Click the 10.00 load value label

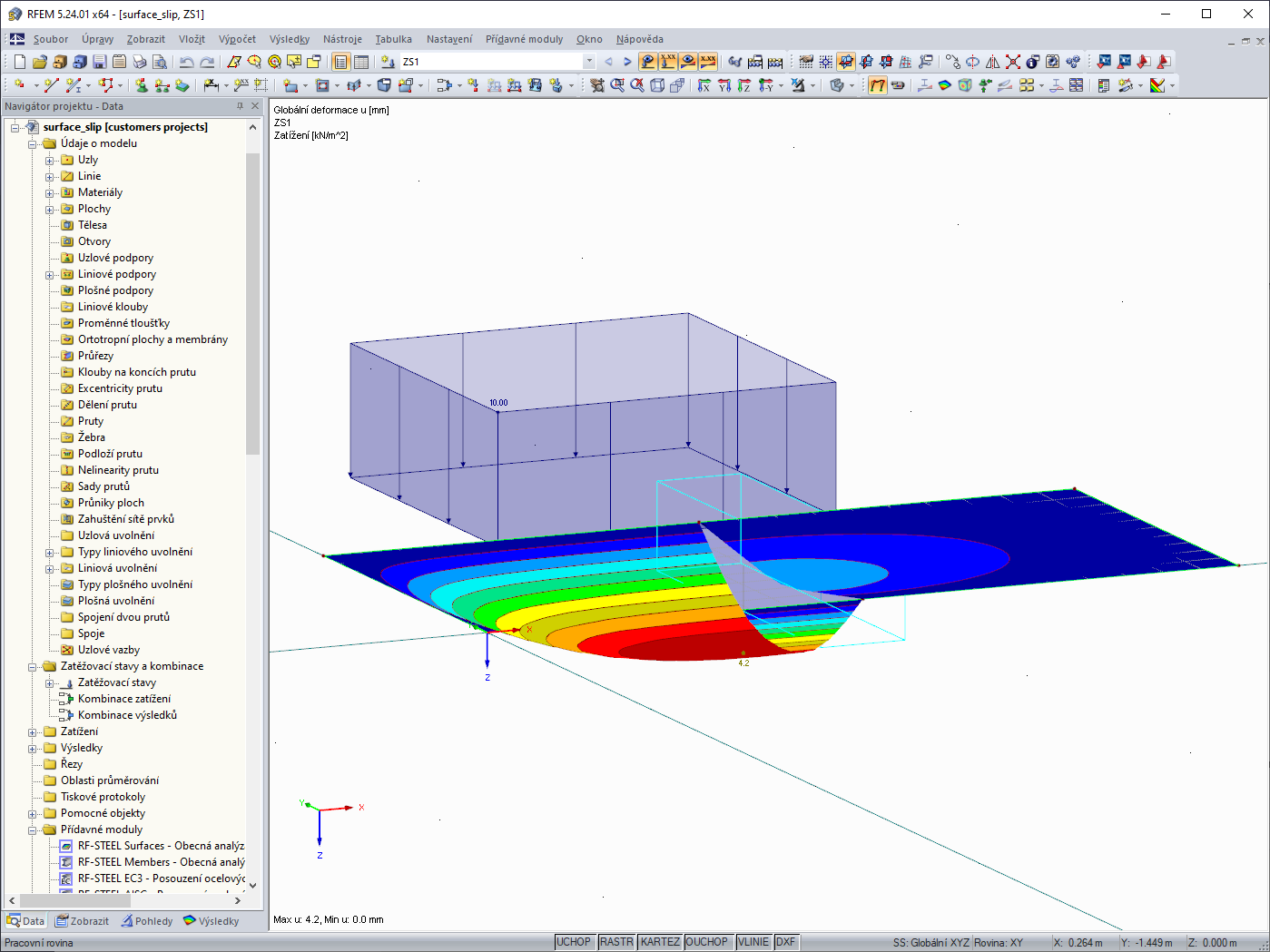click(498, 403)
